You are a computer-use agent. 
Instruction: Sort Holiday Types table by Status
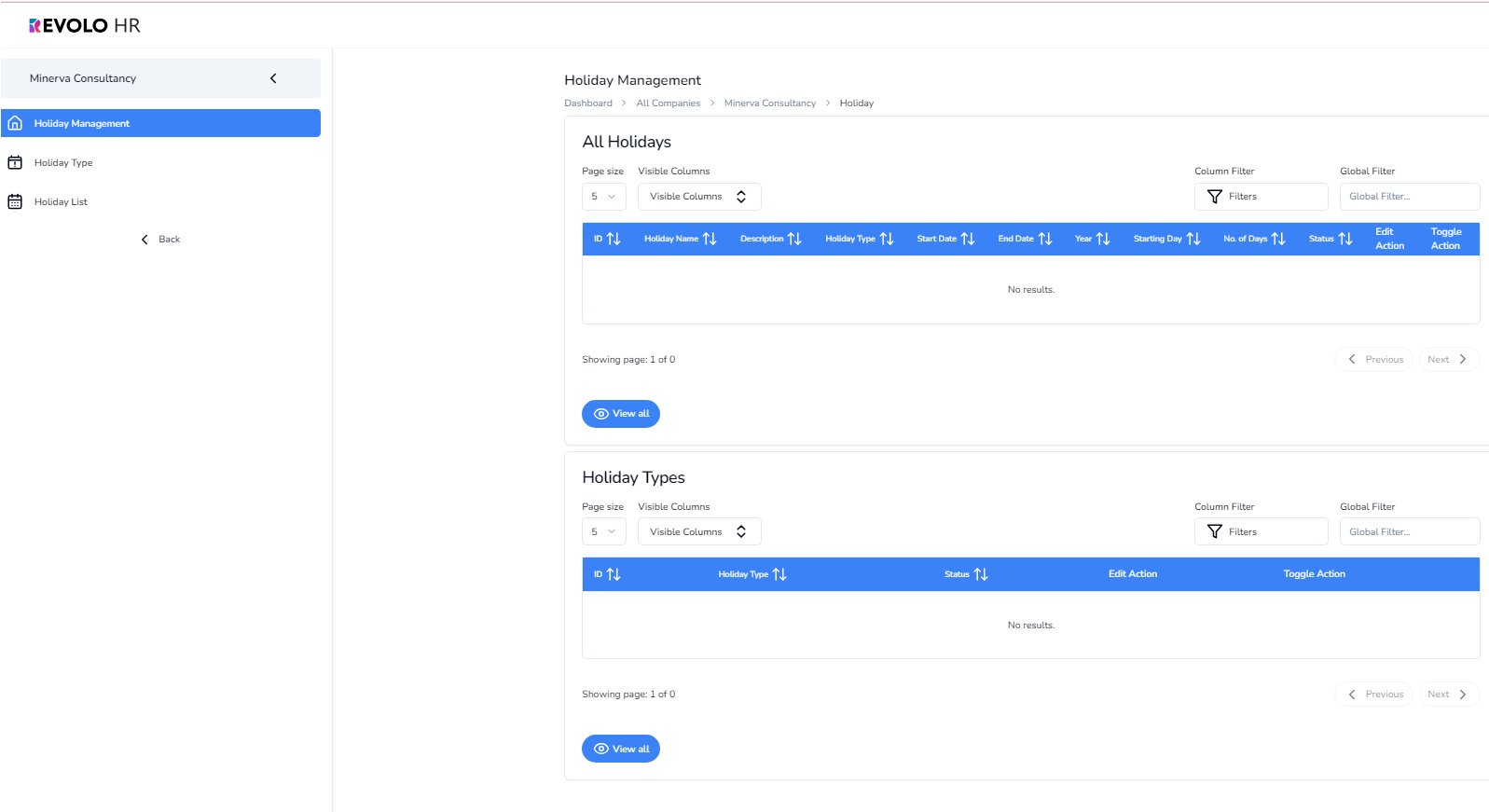coord(966,574)
